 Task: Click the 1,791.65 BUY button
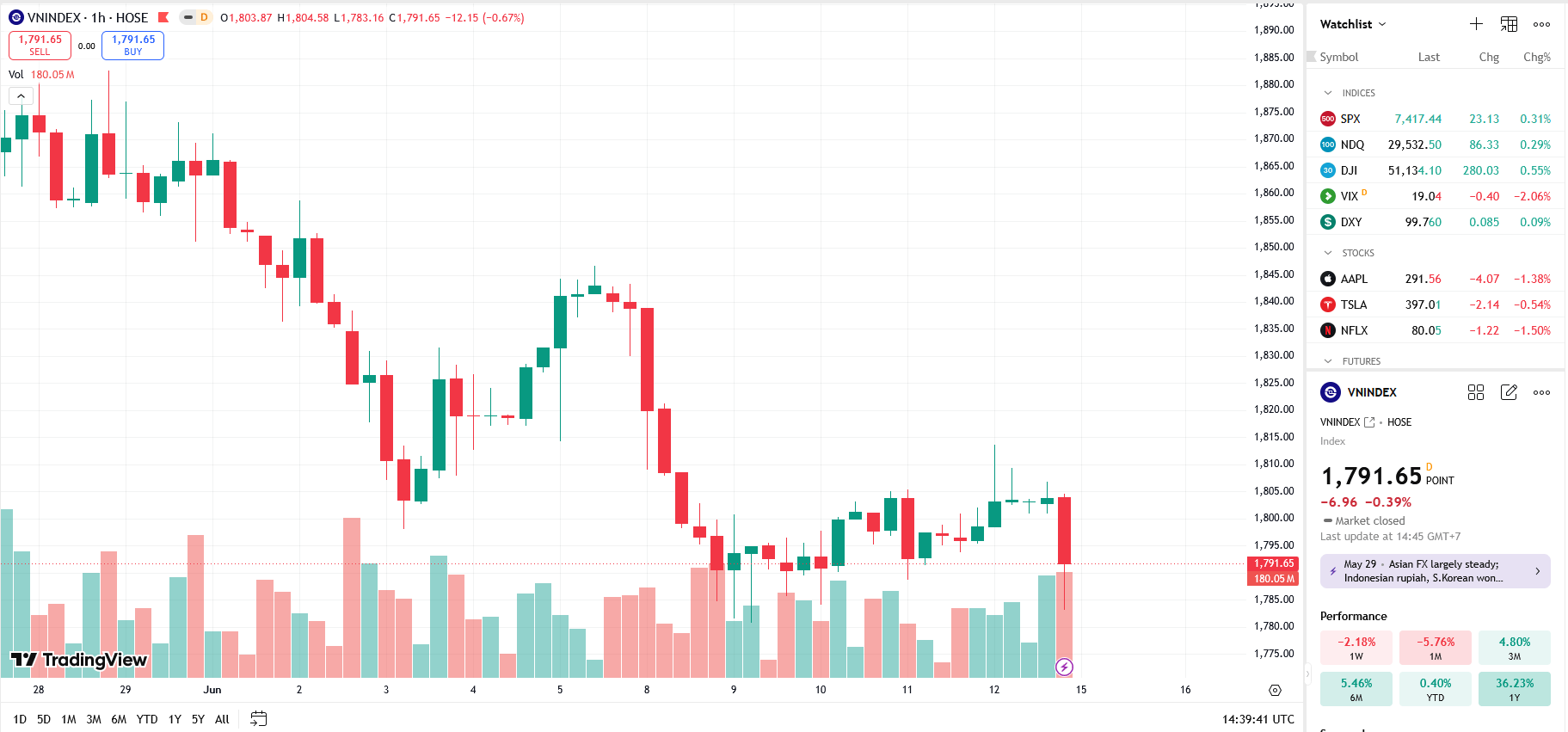click(132, 45)
